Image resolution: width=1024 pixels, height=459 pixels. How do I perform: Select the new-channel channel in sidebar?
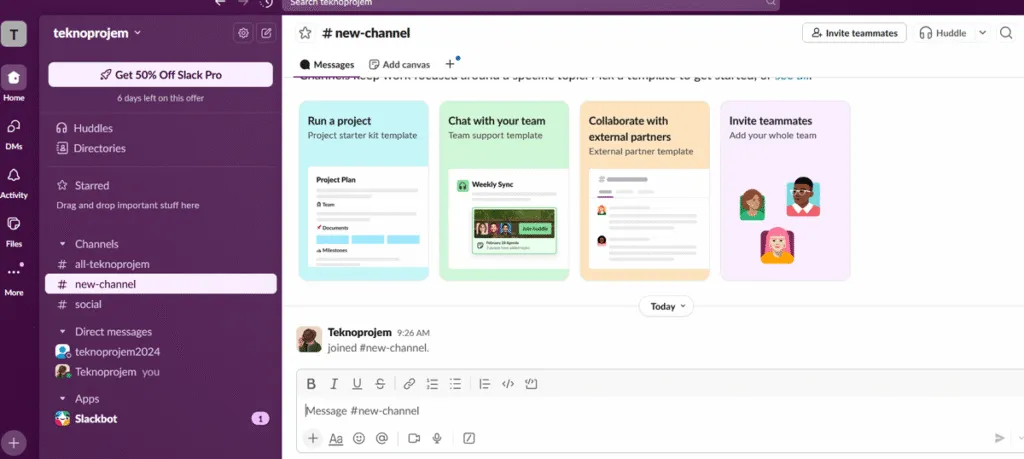[x=161, y=284]
